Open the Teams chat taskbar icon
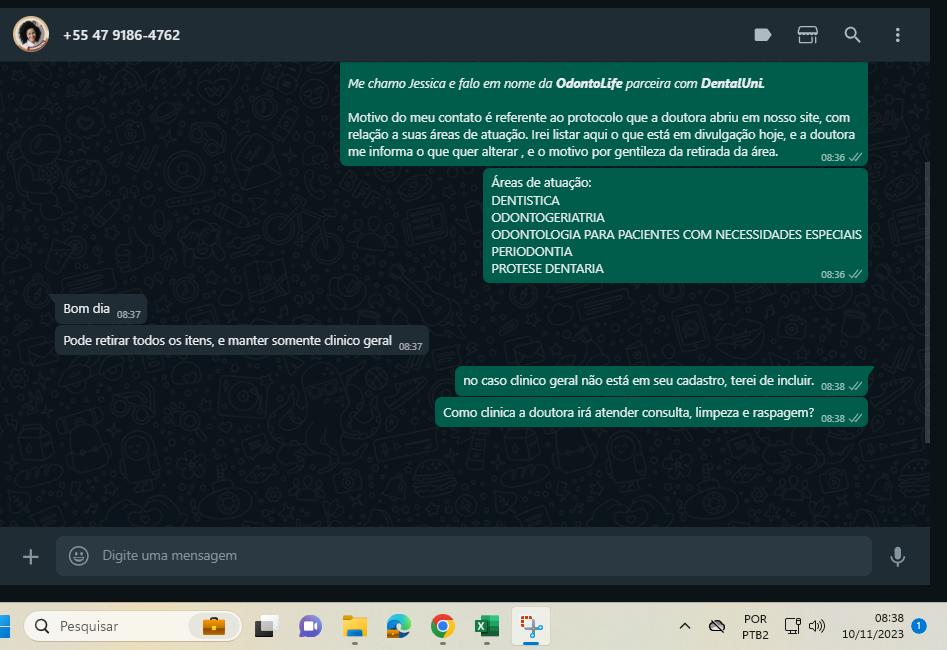 310,626
